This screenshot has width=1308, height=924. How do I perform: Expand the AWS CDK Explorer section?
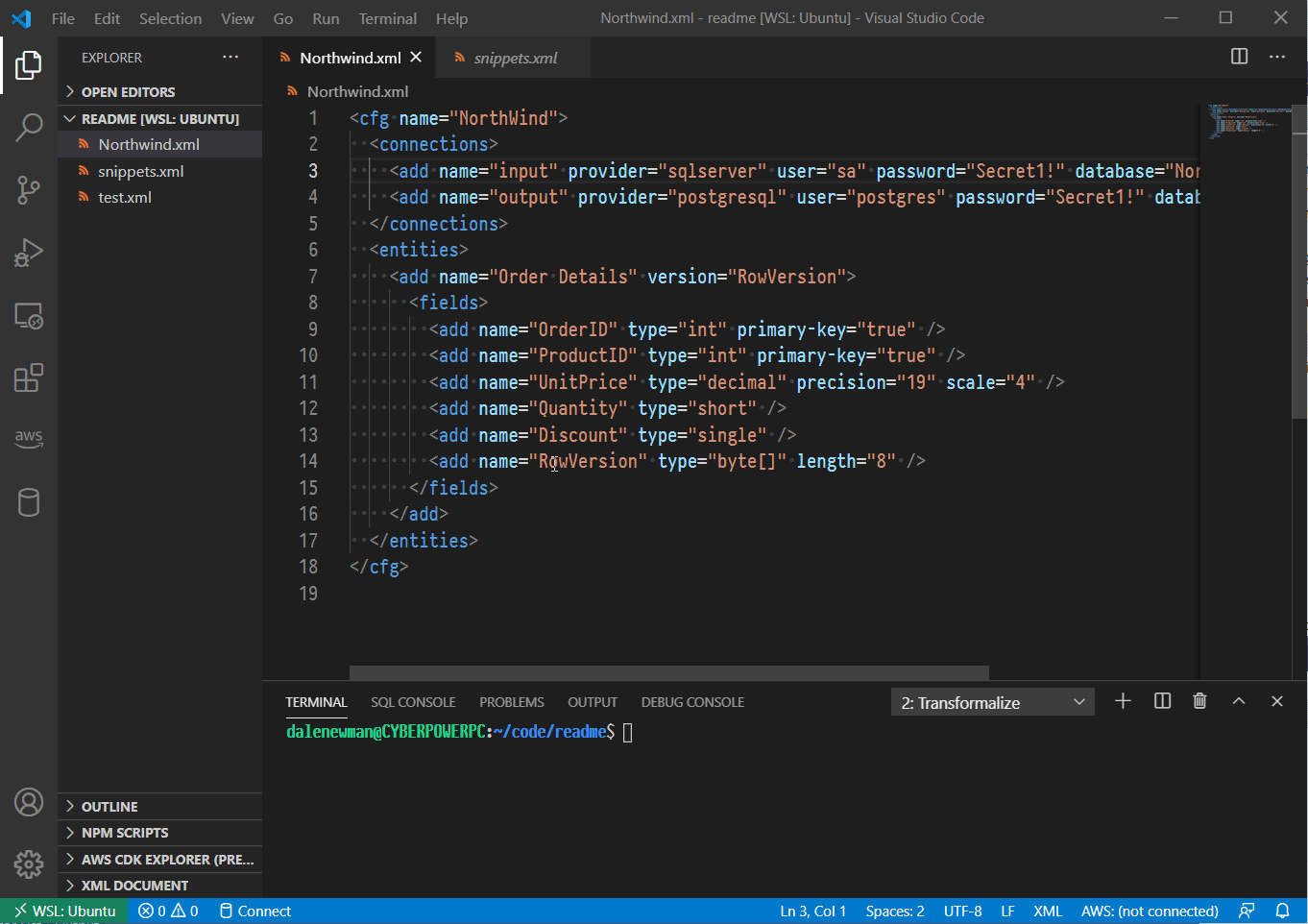(x=159, y=860)
